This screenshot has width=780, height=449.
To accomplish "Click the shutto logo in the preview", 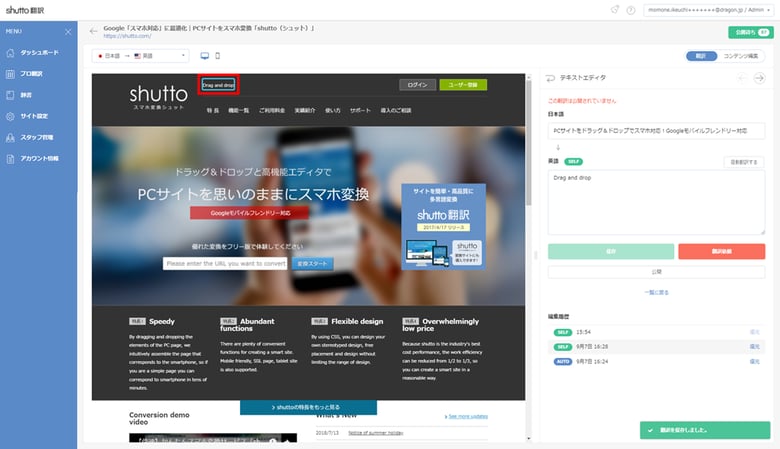I will (x=158, y=96).
